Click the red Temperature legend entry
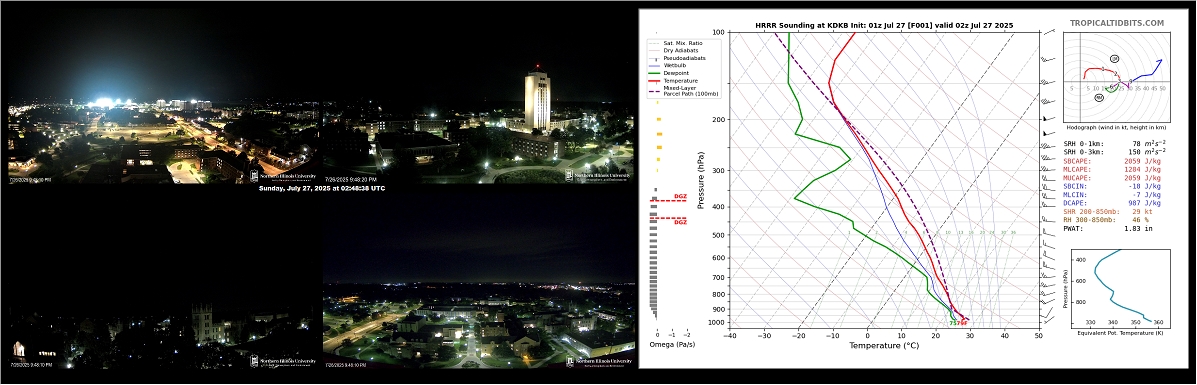Image resolution: width=1197 pixels, height=385 pixels. pos(676,80)
